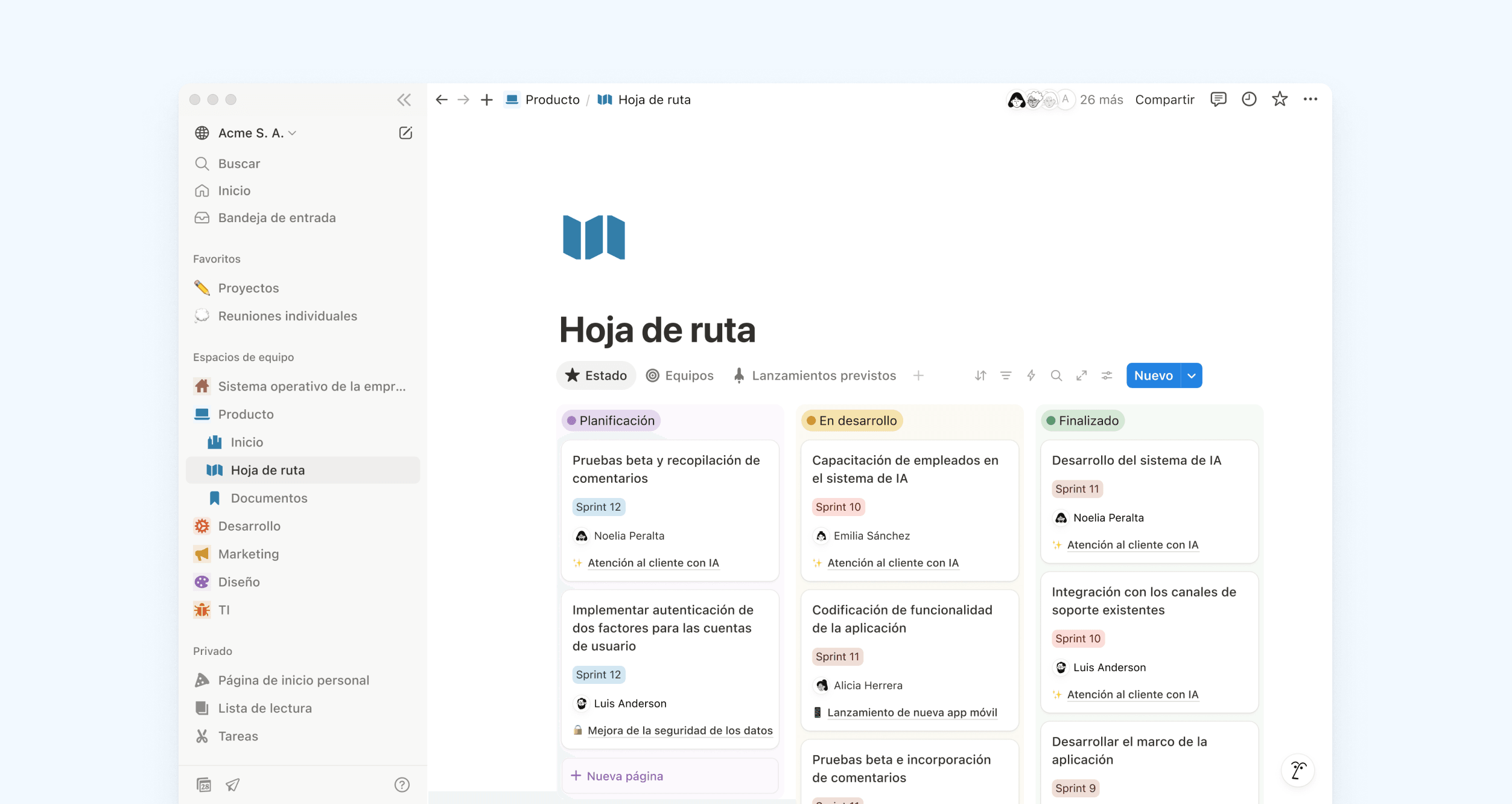Click the Finalizado column status tag

[1082, 421]
